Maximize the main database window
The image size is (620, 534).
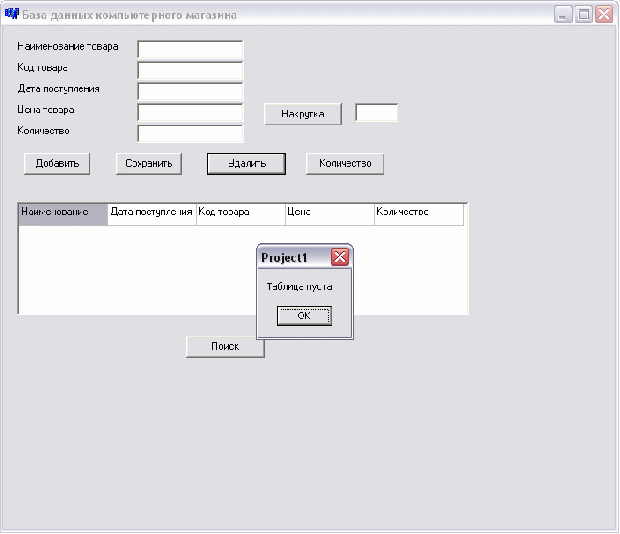[584, 14]
